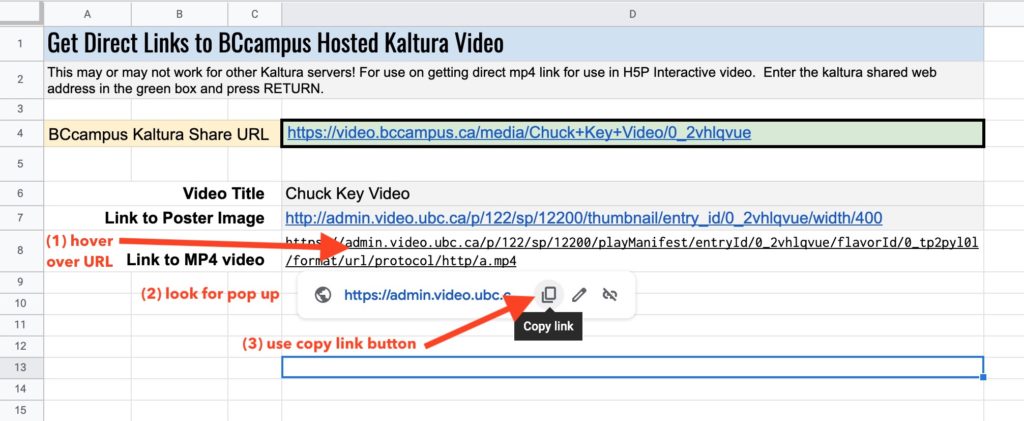Select the selected empty cell in row 13

tap(632, 367)
